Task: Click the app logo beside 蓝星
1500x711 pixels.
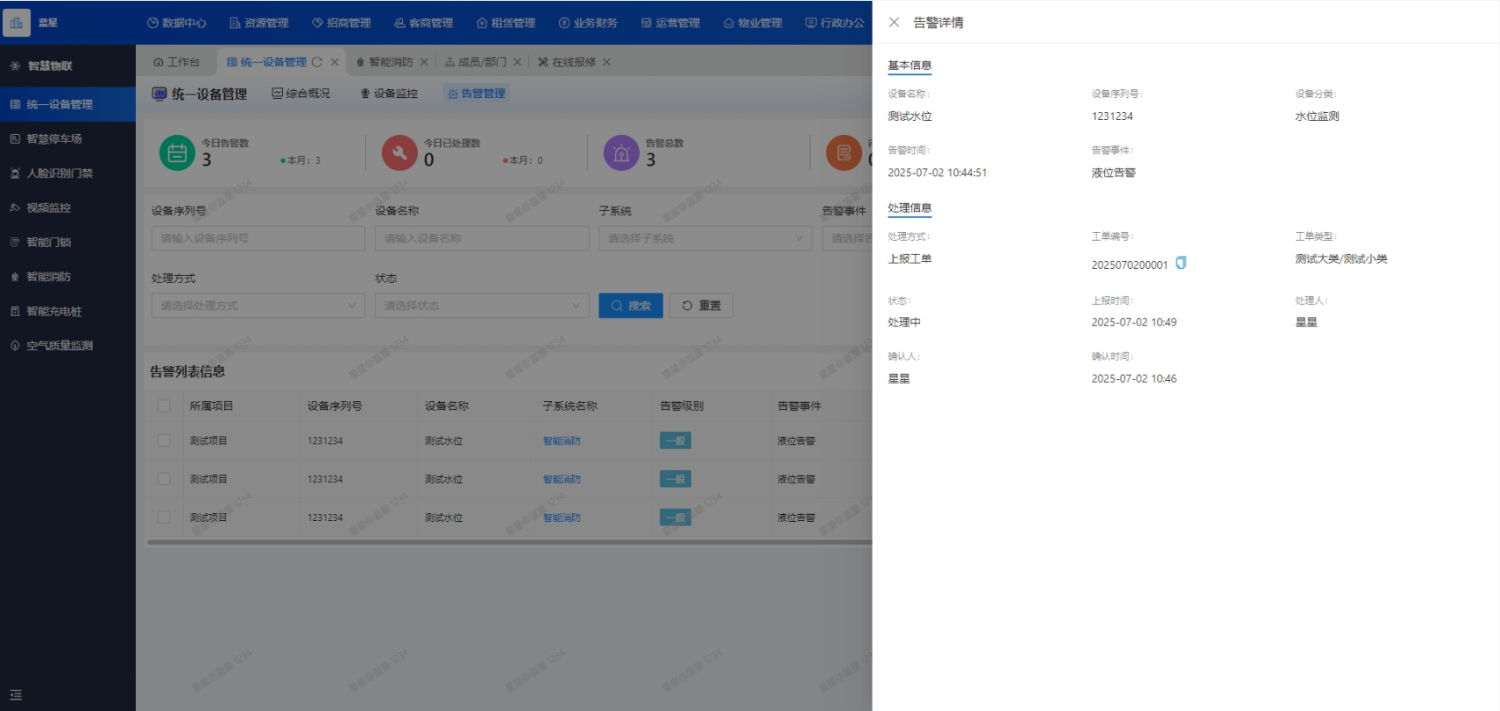Action: (x=17, y=21)
